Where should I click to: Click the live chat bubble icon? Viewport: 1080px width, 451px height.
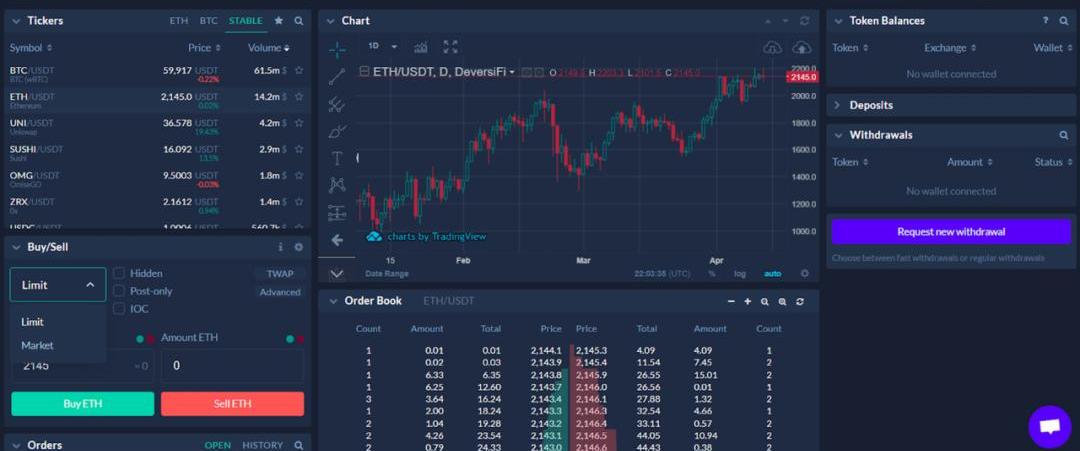(x=1049, y=427)
